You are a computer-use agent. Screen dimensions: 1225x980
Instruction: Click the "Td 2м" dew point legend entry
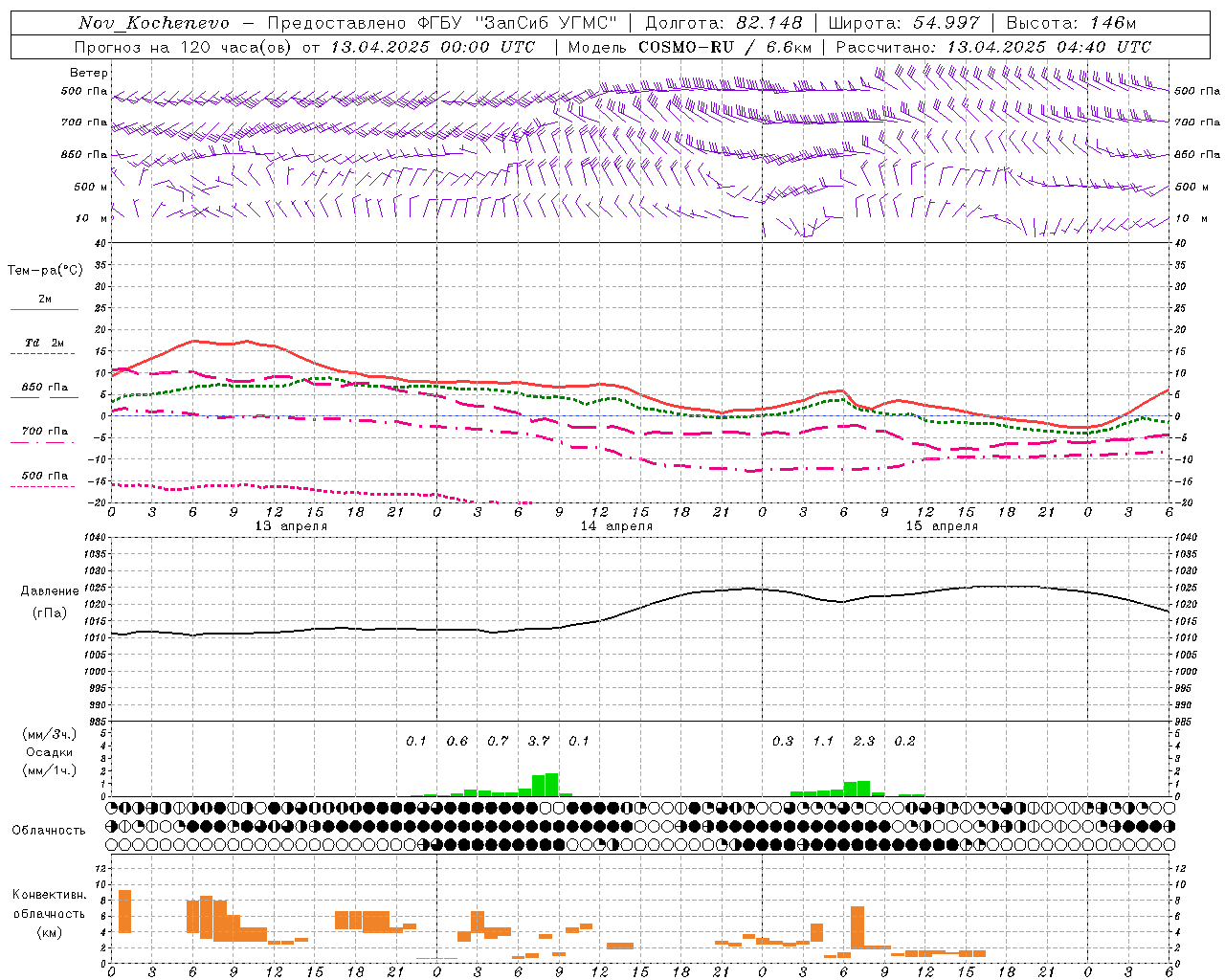[45, 343]
